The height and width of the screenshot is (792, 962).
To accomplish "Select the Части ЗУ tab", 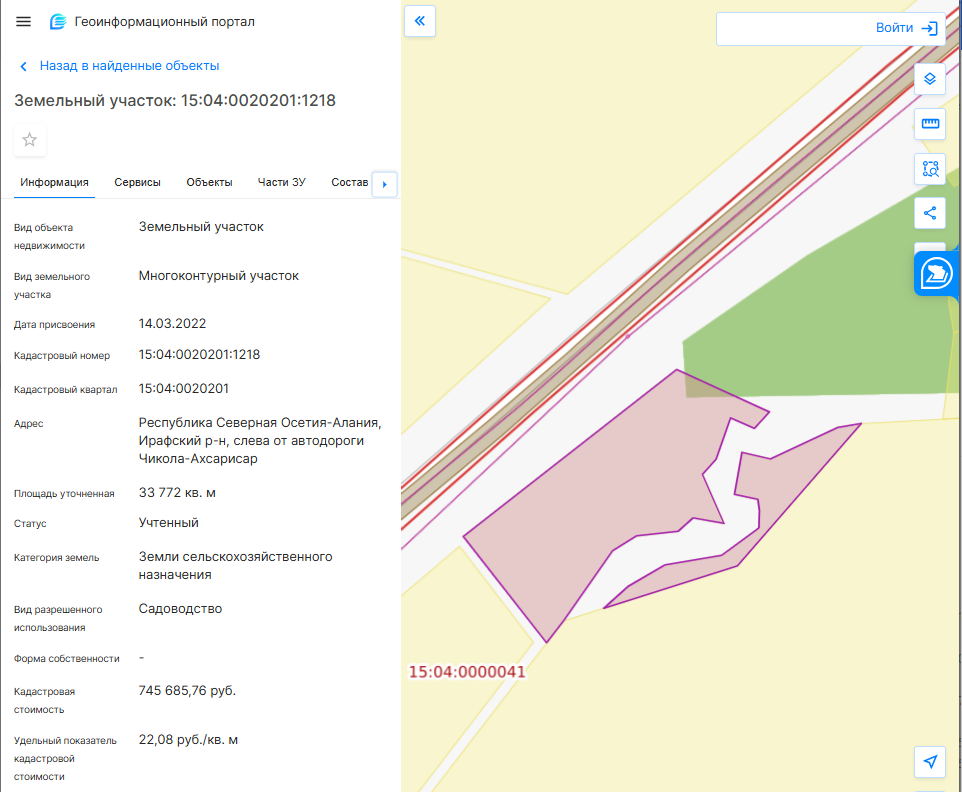I will point(282,182).
